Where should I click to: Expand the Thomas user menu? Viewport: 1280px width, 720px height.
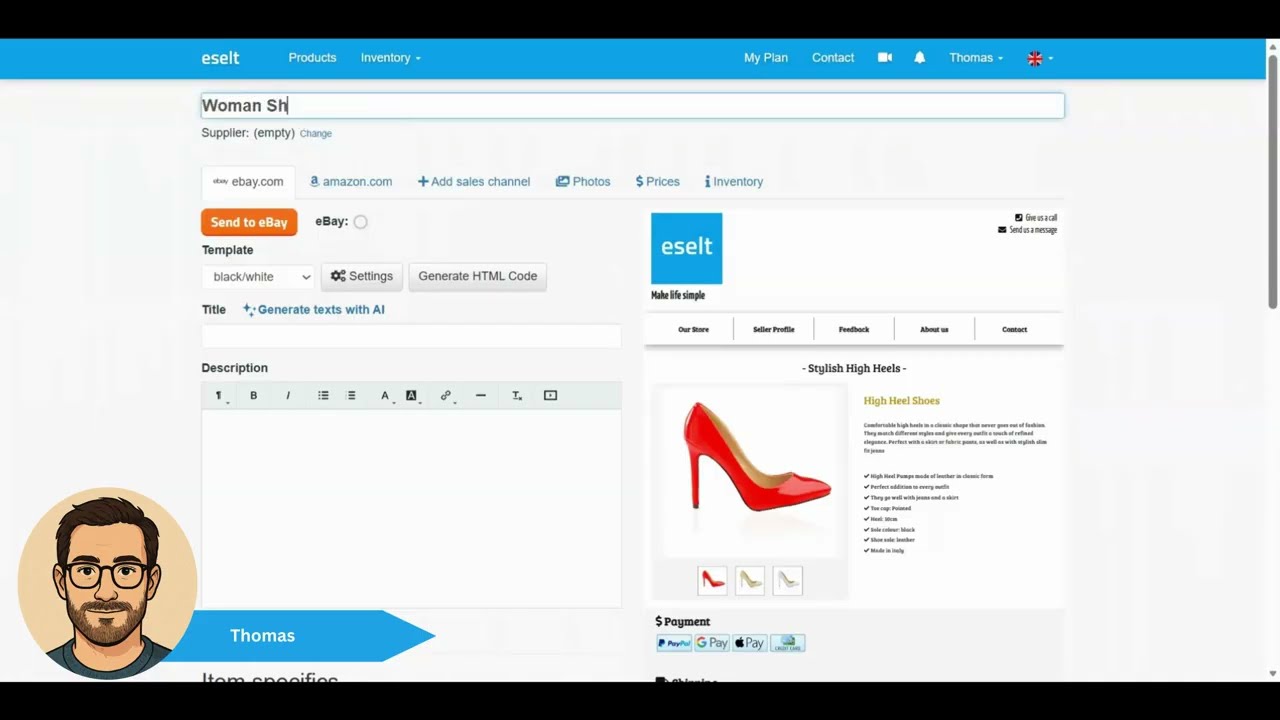click(976, 58)
